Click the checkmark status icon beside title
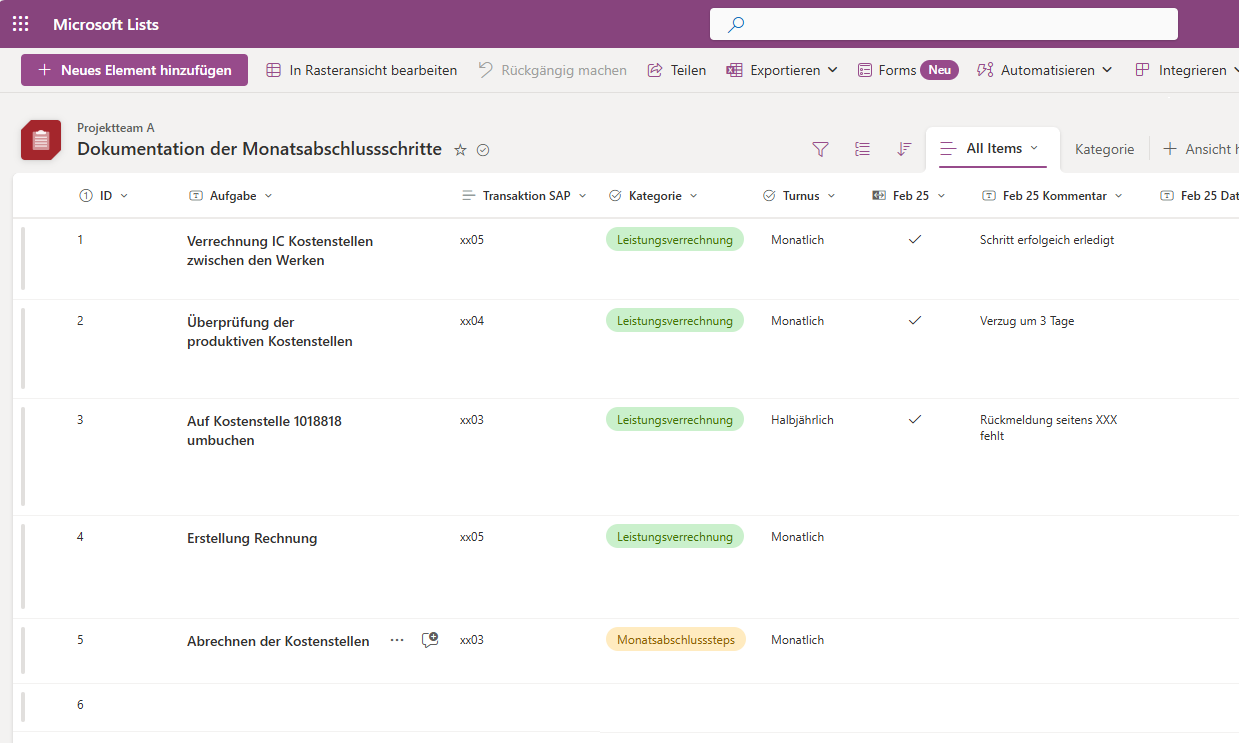The image size is (1239, 743). coord(483,150)
